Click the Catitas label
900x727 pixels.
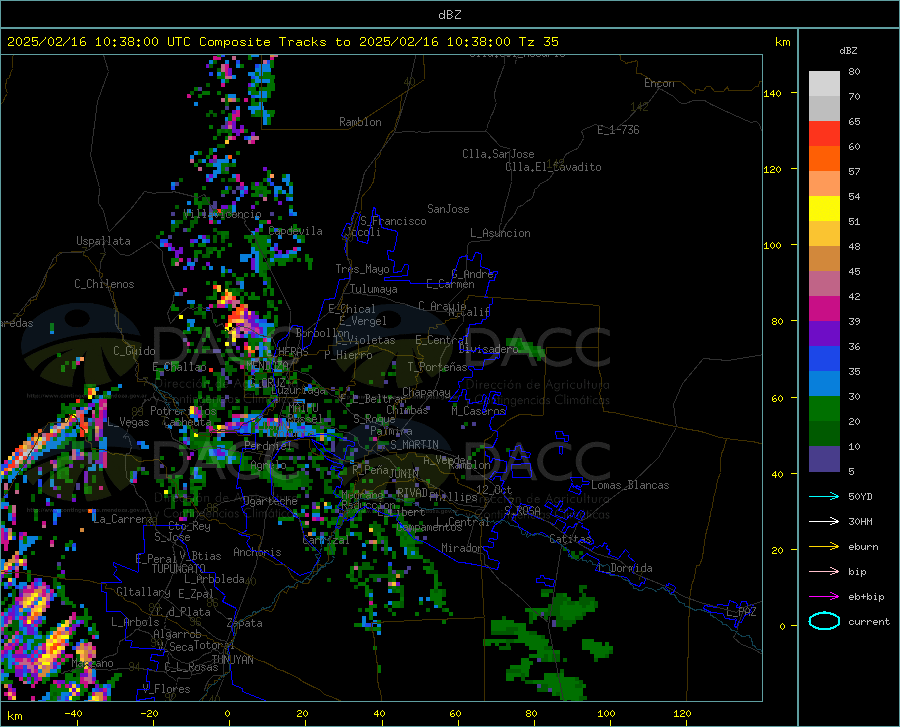(x=570, y=539)
